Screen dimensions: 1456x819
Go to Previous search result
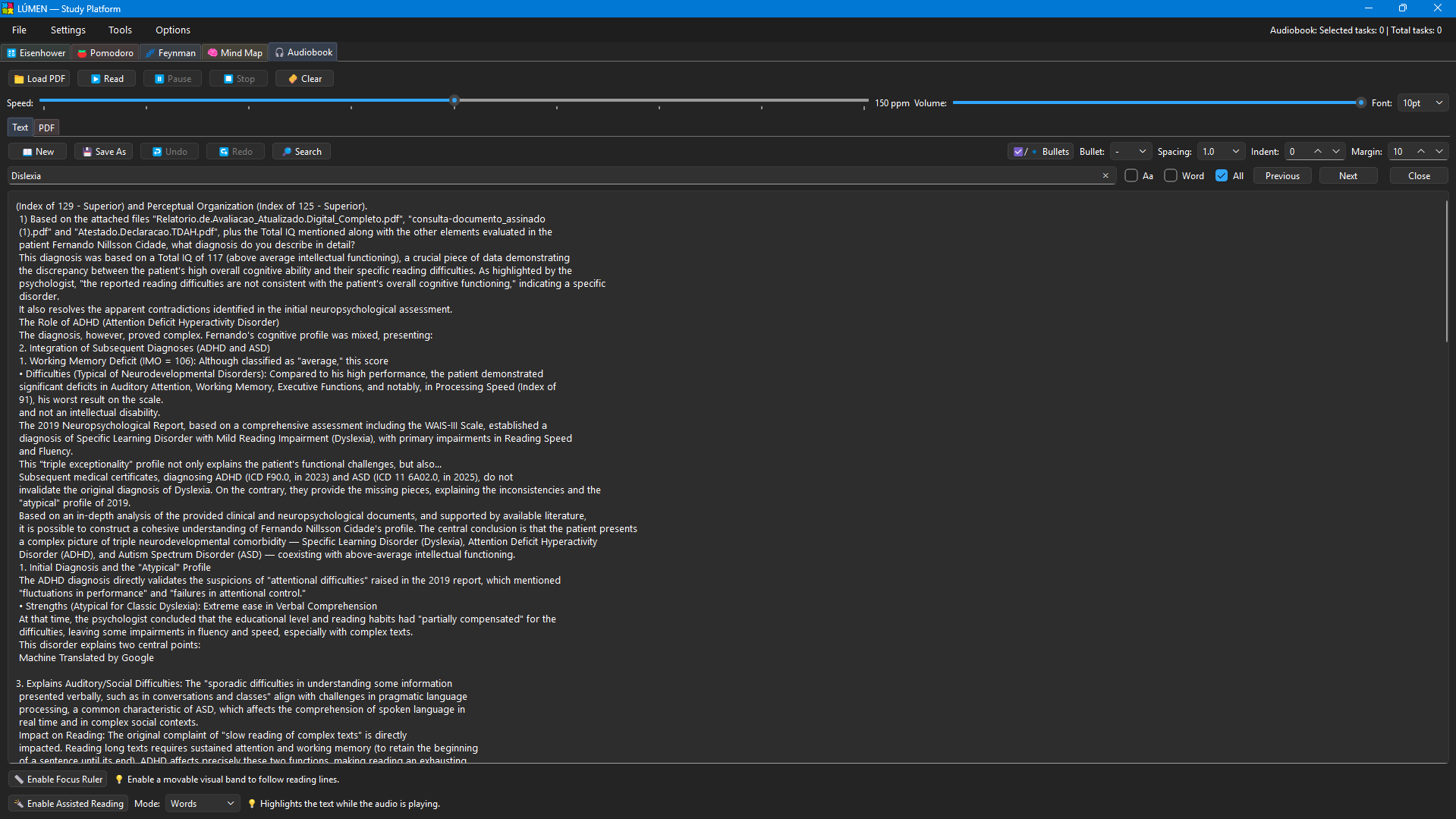click(1282, 176)
